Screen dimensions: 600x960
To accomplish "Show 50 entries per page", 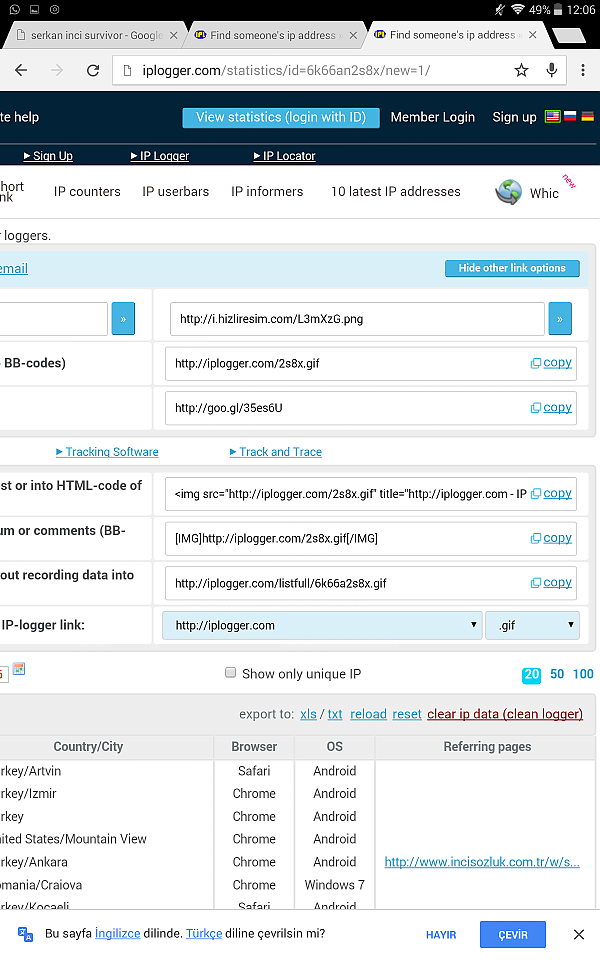I will pos(557,674).
